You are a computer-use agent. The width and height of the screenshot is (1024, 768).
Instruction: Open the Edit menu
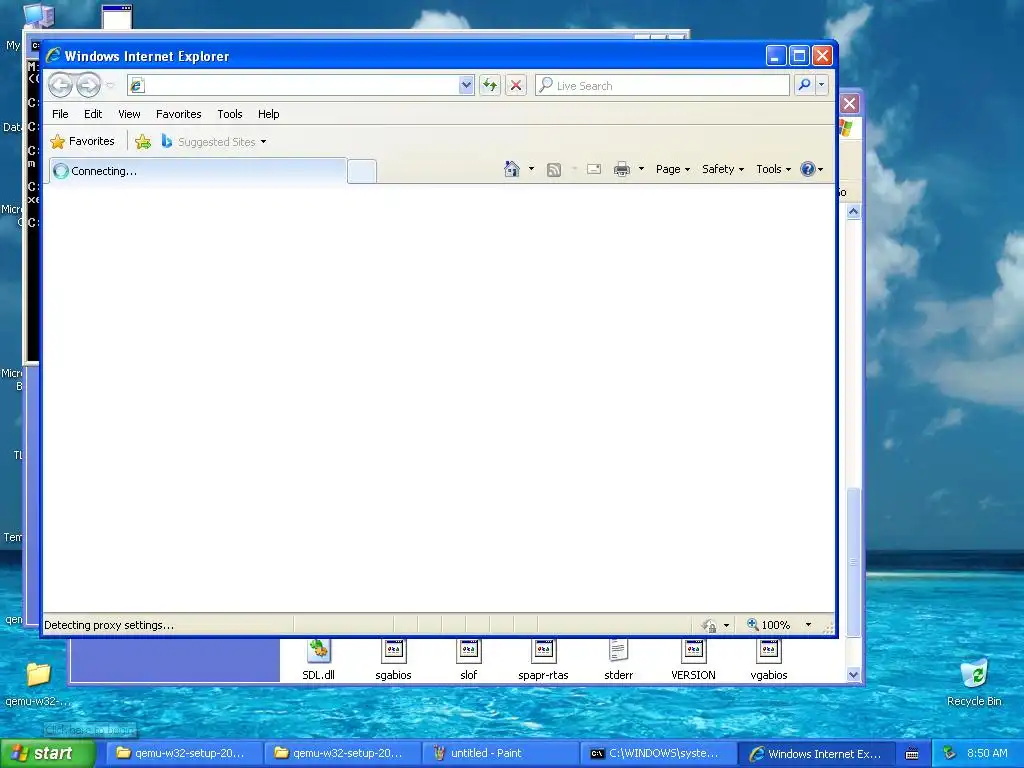click(93, 114)
